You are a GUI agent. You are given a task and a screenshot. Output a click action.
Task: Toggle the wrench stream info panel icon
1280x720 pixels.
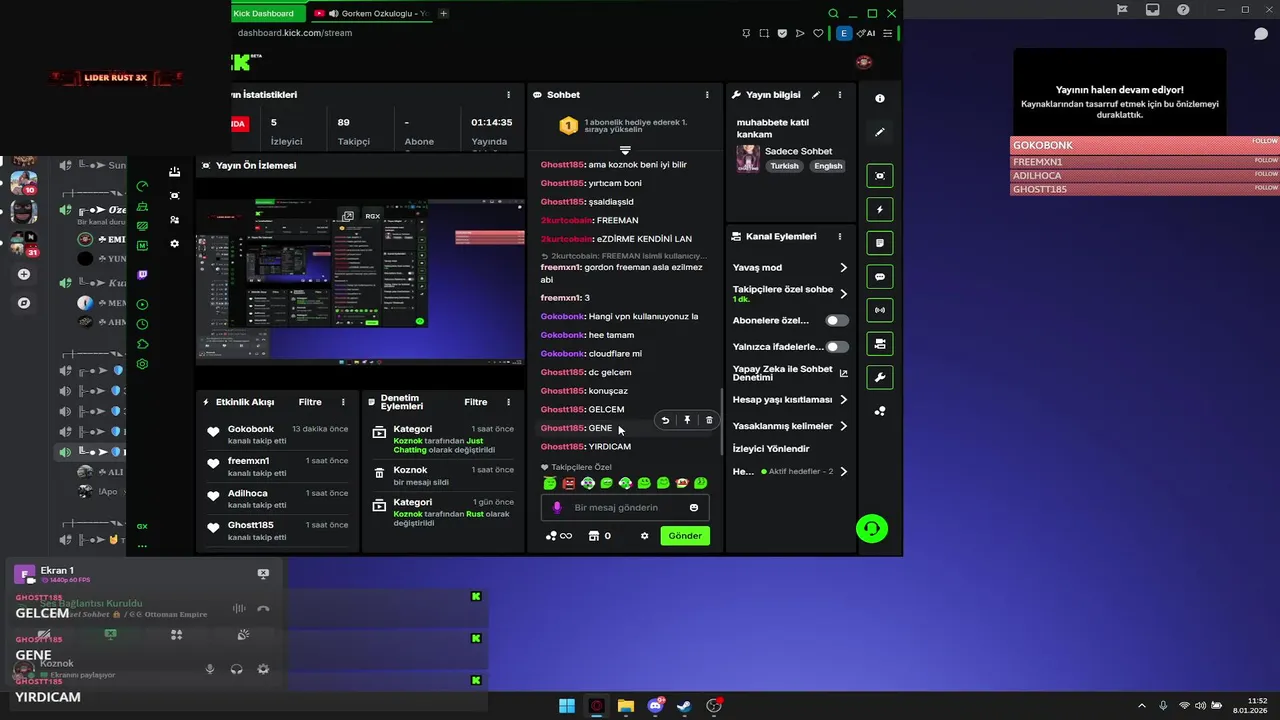(x=880, y=377)
